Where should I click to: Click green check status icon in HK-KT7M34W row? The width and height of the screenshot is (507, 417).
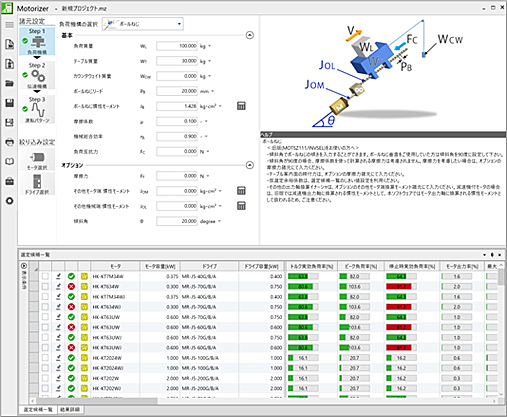point(71,276)
